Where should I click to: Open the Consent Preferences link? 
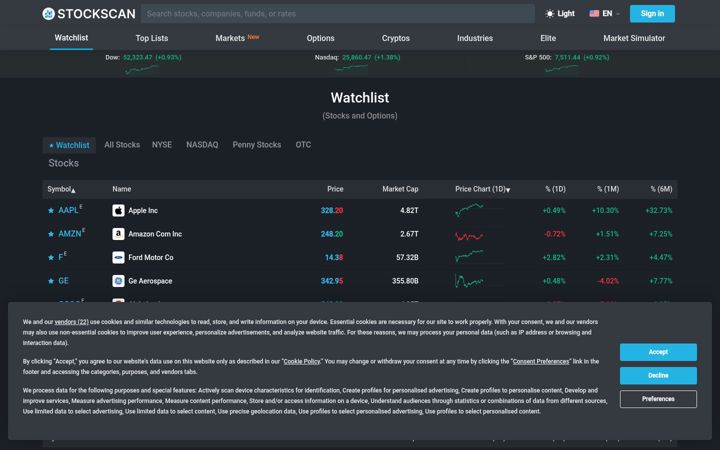click(540, 361)
